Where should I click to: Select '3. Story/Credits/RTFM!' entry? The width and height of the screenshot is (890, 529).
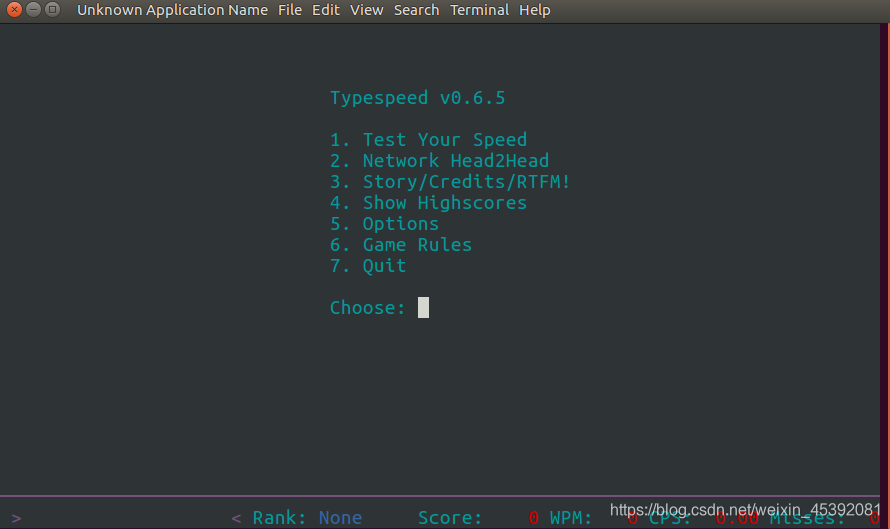pyautogui.click(x=450, y=182)
